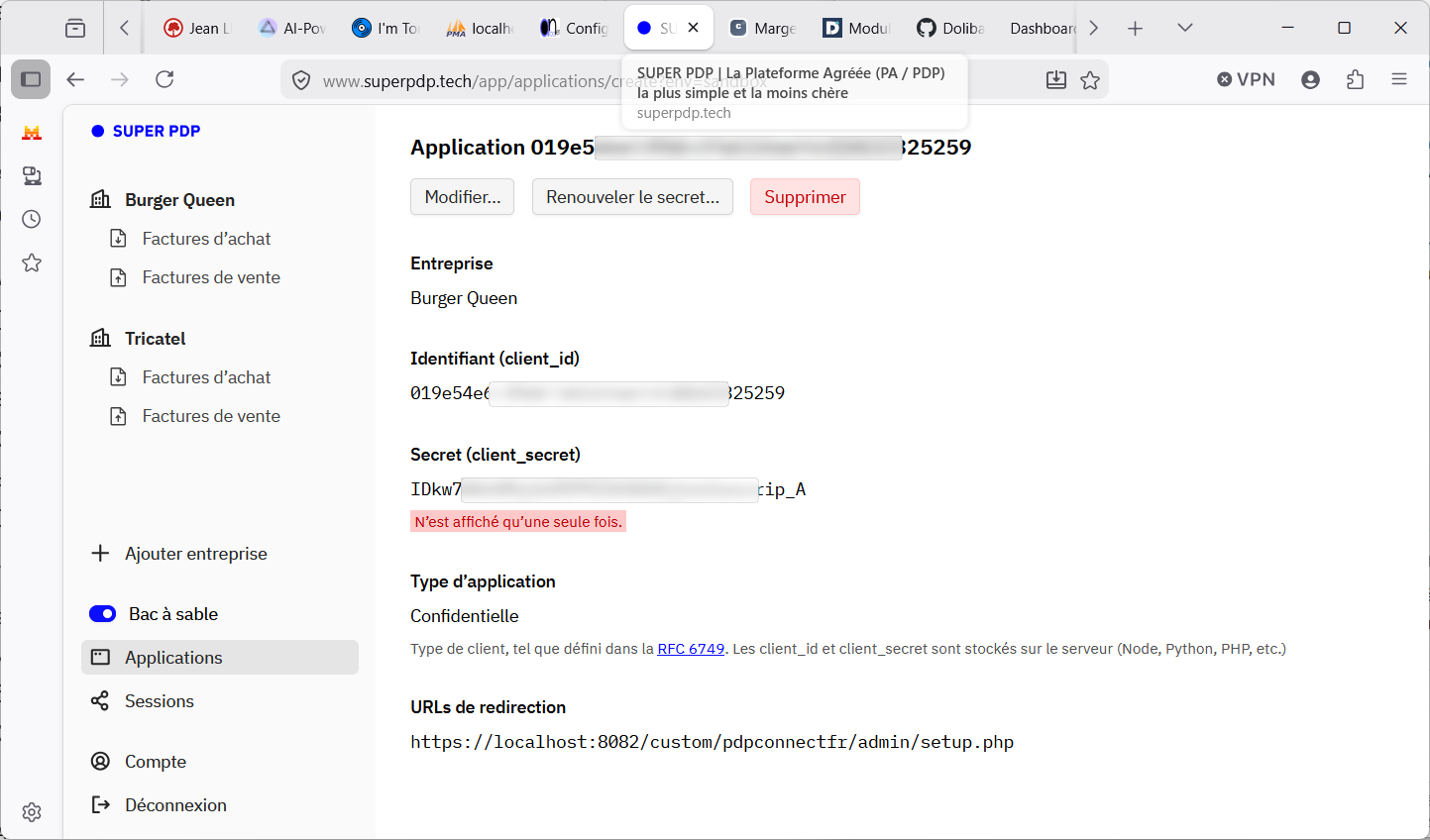Switch to the localhost phpMyAdmin tab

[x=481, y=28]
